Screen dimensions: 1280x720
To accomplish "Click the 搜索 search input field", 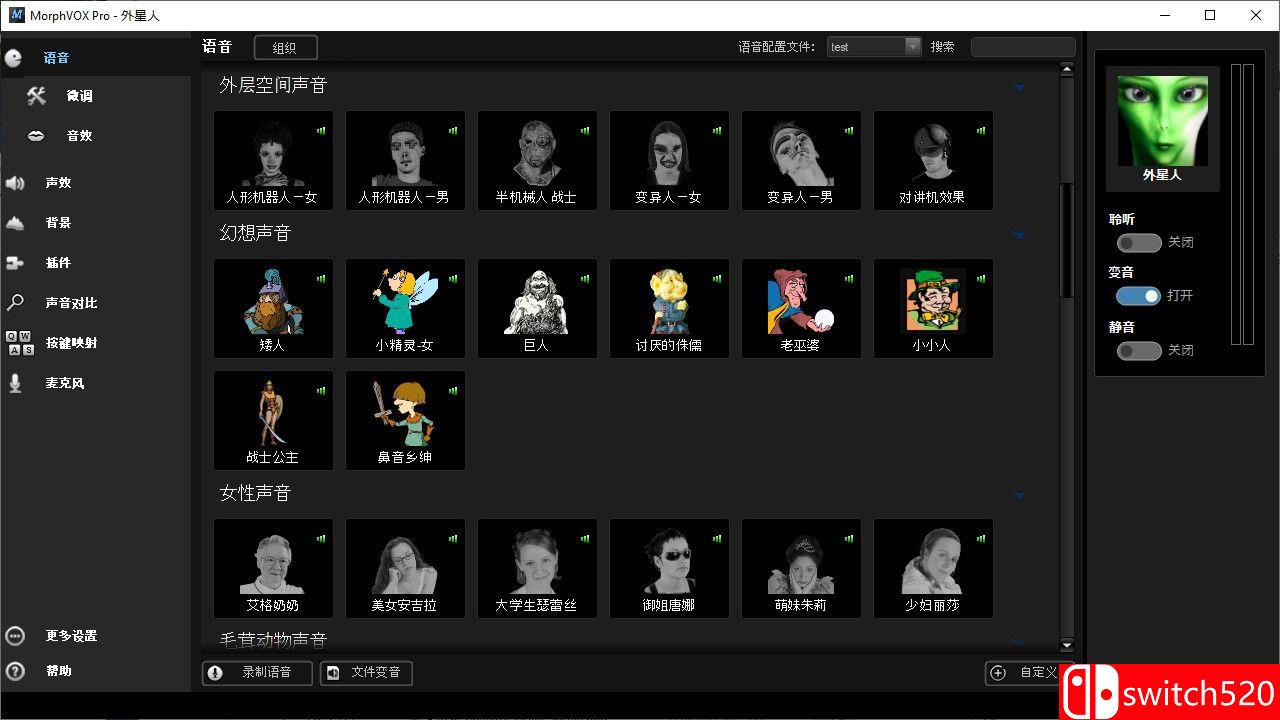I will tap(1022, 47).
